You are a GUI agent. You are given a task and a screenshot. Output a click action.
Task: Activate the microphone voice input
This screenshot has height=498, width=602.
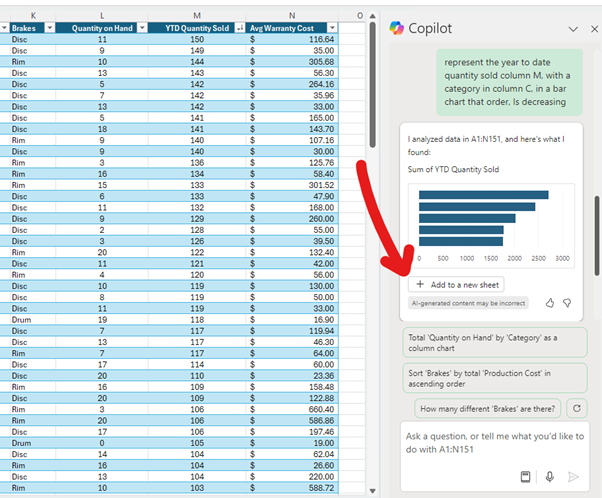pyautogui.click(x=550, y=476)
